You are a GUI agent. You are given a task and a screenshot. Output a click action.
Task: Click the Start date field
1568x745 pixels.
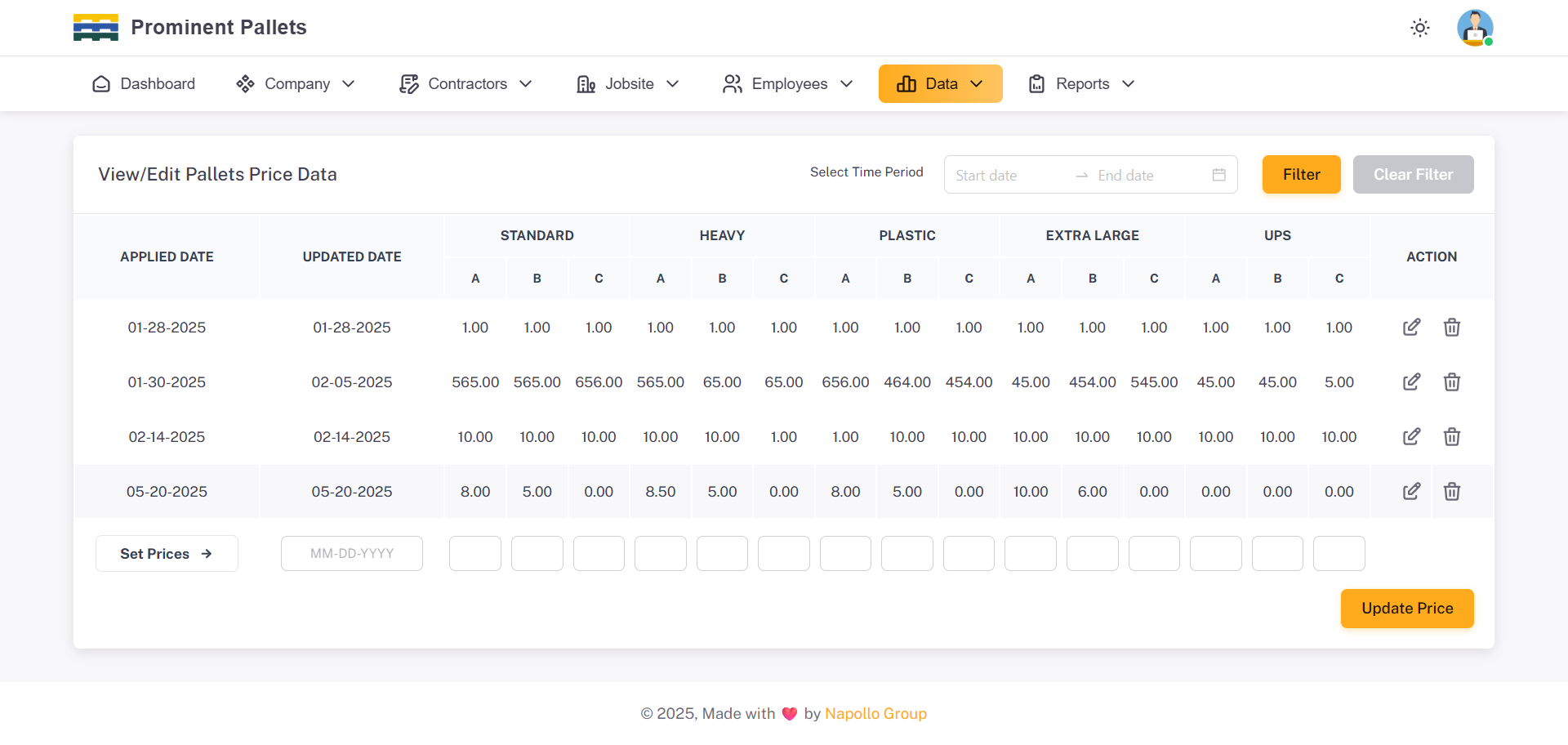(1009, 176)
